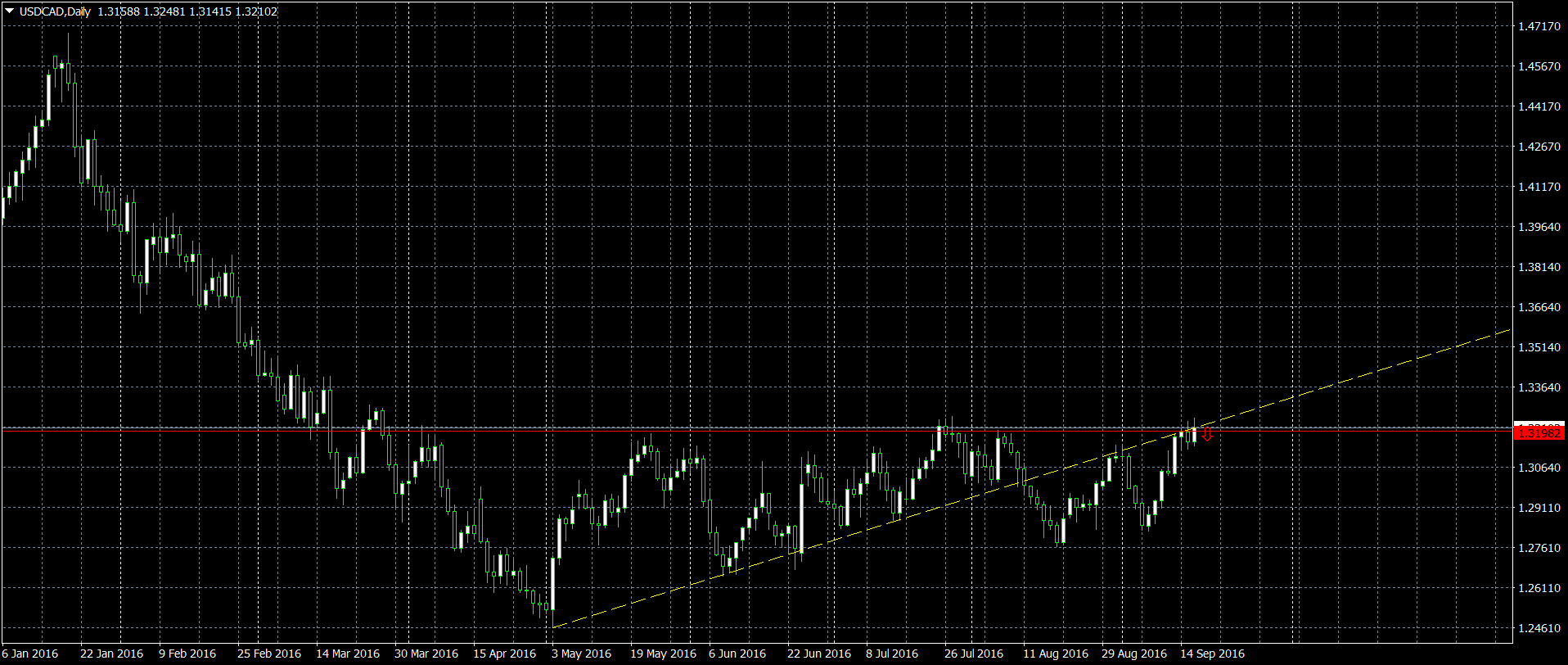Click the 1.36640 price scale label
This screenshot has width=1568, height=665.
click(1539, 307)
